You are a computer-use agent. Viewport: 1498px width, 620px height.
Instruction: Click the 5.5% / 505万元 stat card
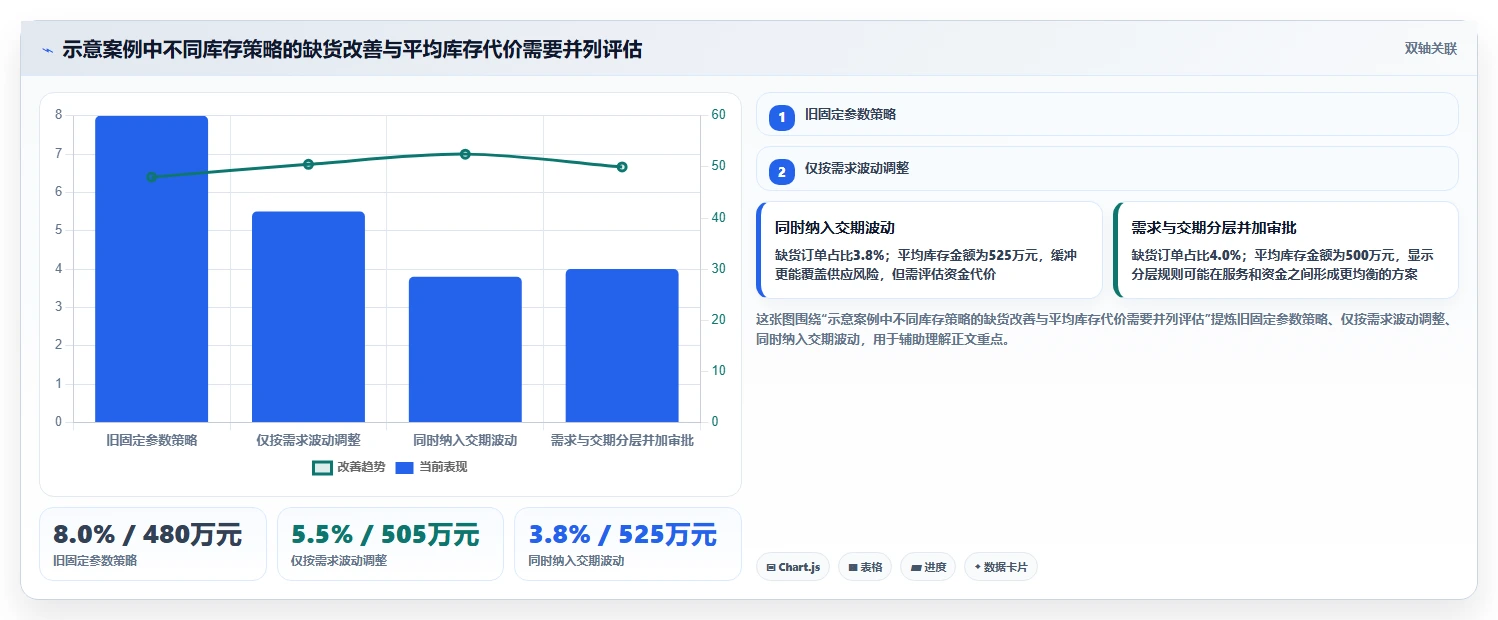[x=390, y=544]
